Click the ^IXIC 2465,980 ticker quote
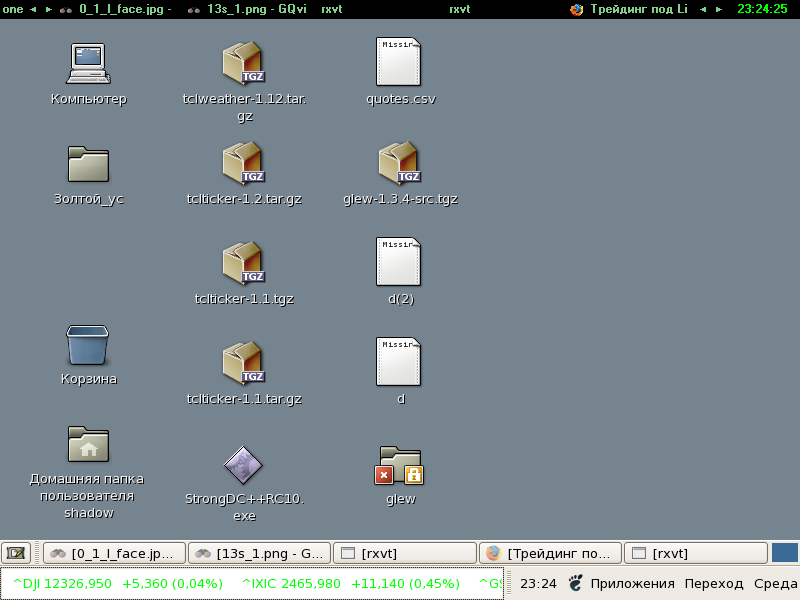Image resolution: width=800 pixels, height=600 pixels. (x=351, y=583)
